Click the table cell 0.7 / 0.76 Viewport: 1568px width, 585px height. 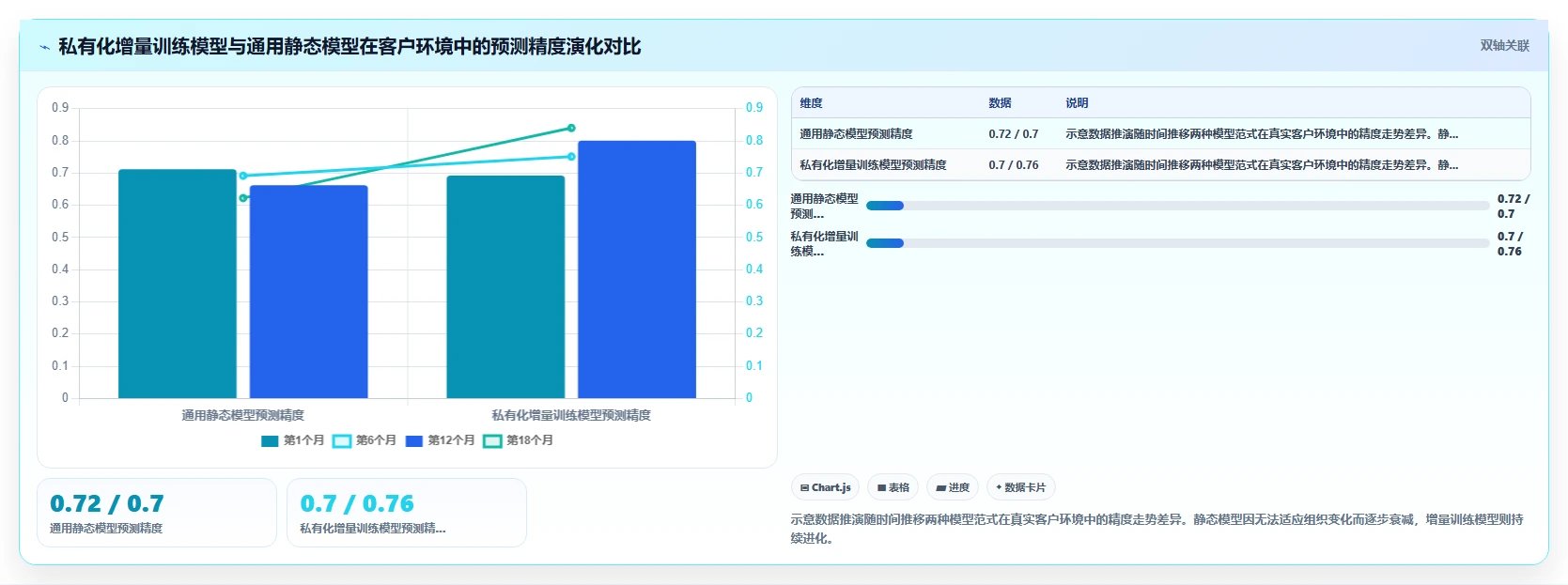(x=1014, y=165)
